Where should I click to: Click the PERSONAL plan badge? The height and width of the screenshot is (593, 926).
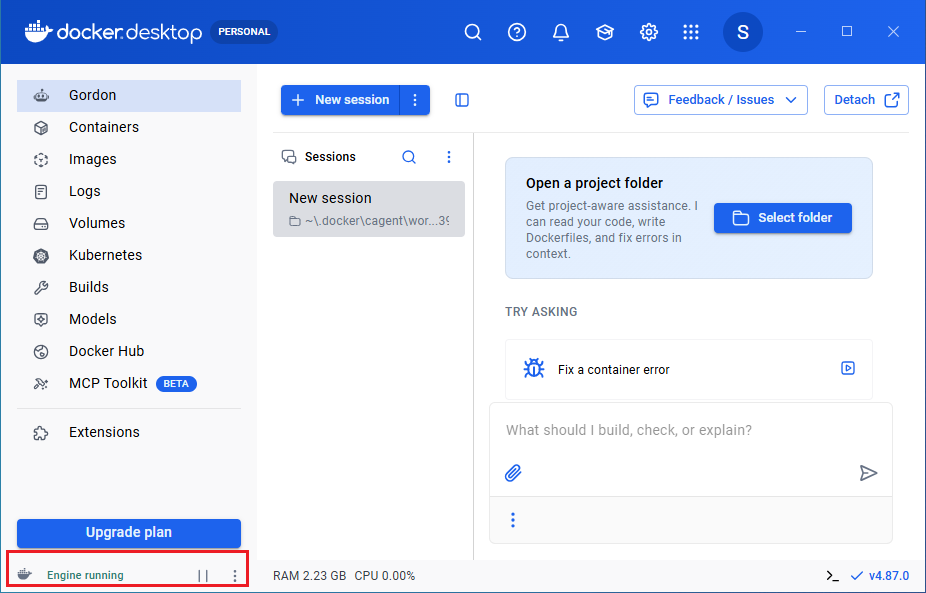(244, 32)
